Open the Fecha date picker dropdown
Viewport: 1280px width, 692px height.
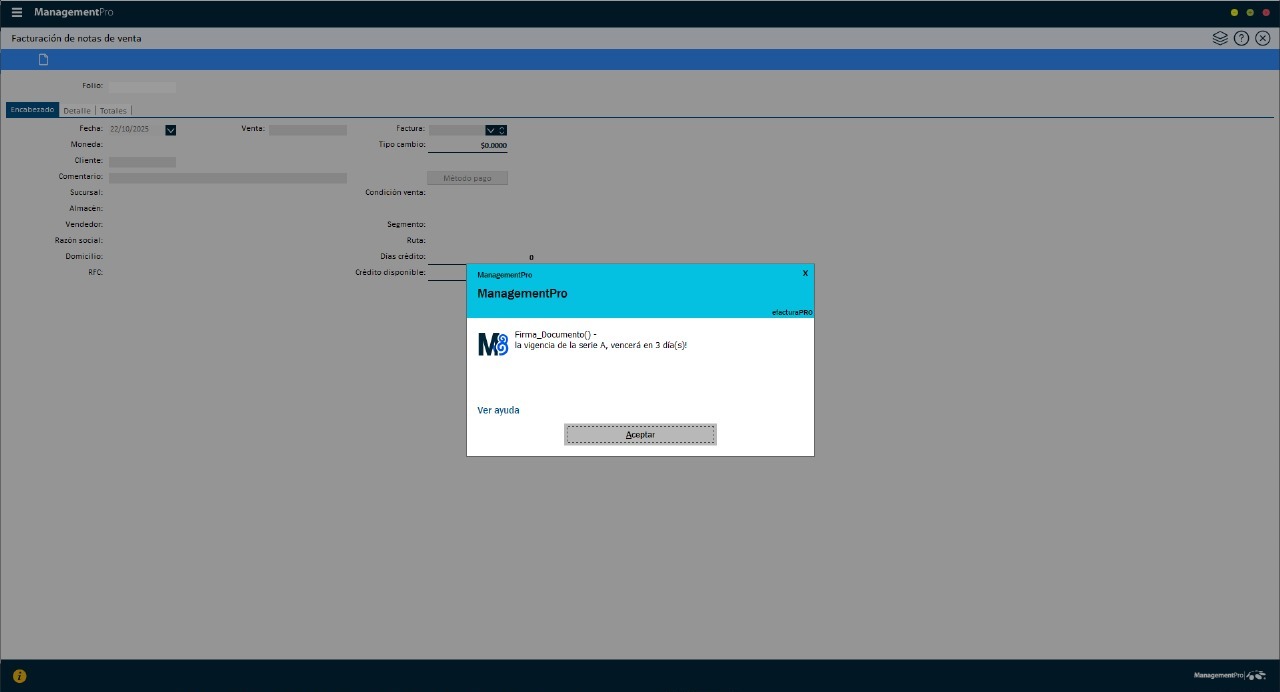tap(171, 130)
